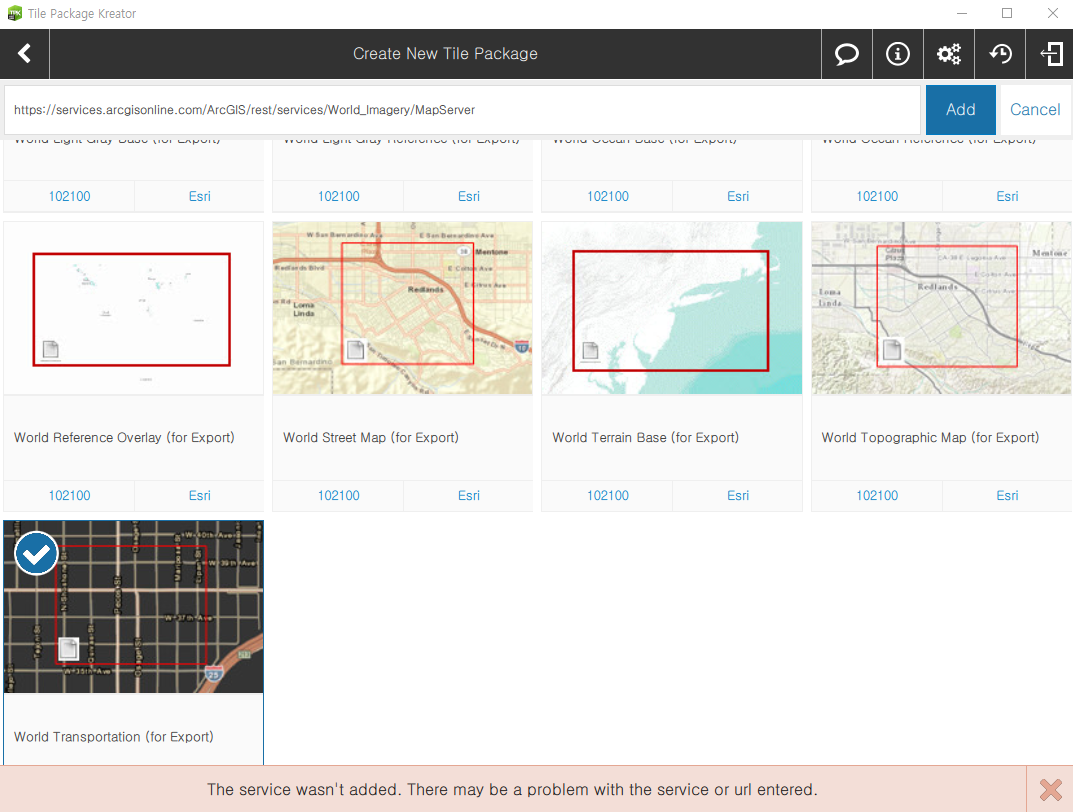Click Esri under World Ocean Base

pyautogui.click(x=738, y=196)
